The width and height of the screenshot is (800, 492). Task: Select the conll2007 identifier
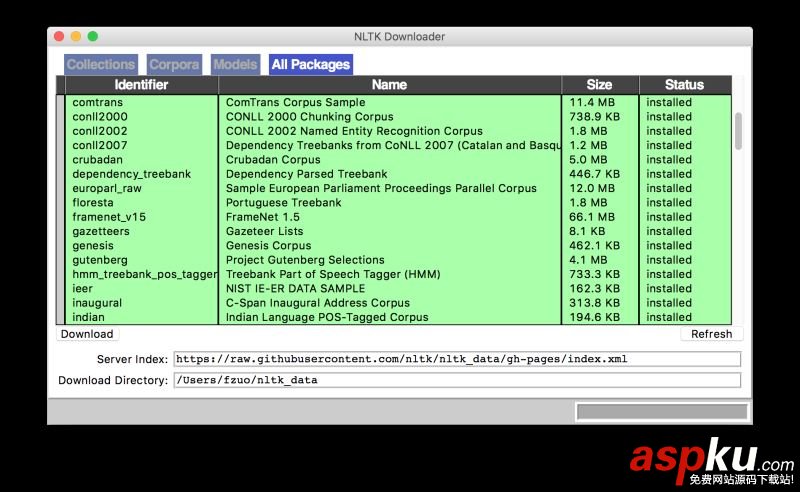(100, 145)
